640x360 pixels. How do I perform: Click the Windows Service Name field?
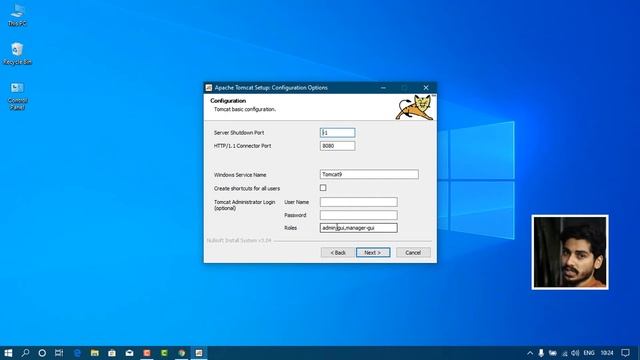[x=369, y=174]
